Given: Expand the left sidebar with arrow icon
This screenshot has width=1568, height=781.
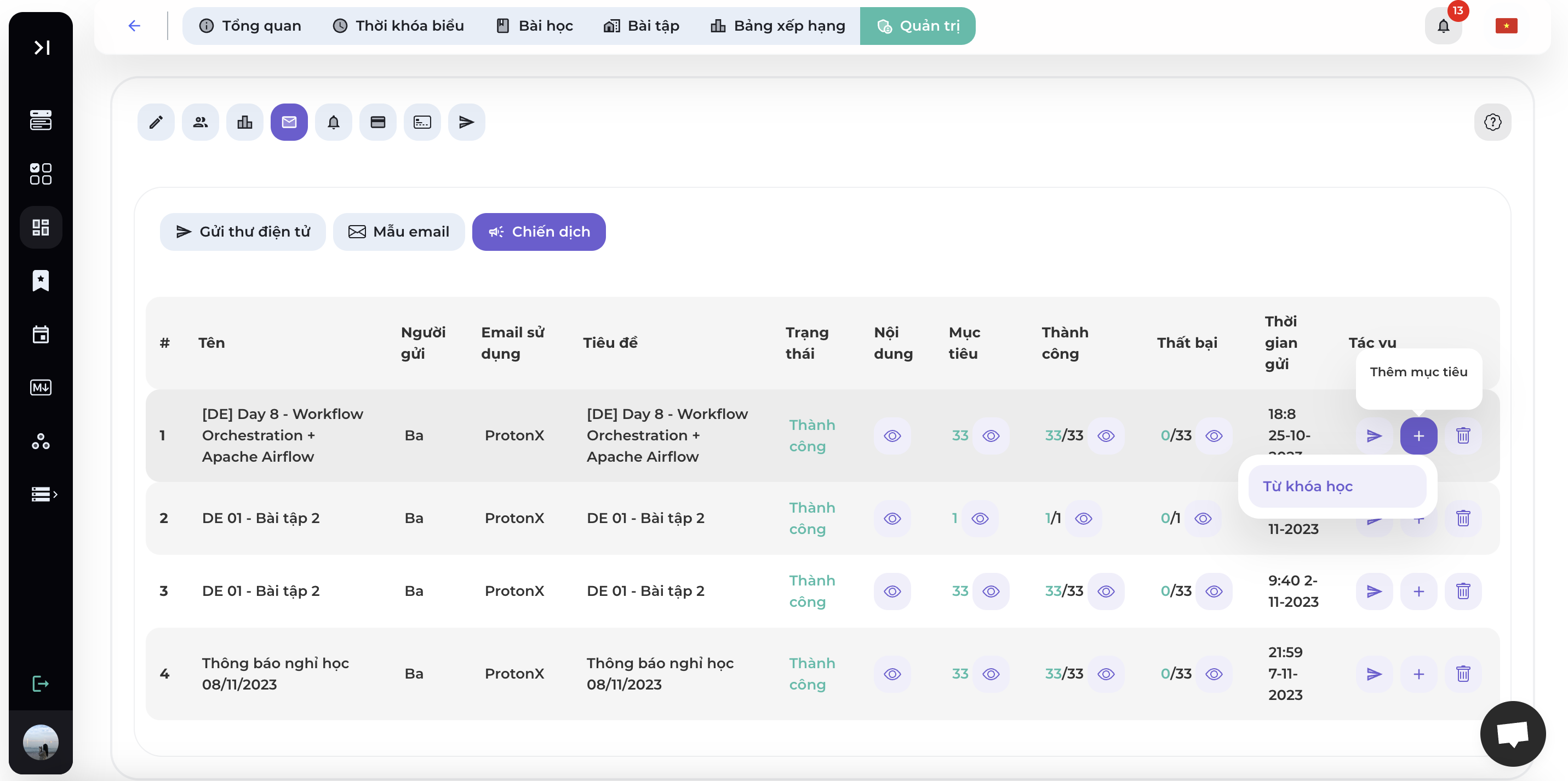Looking at the screenshot, I should click(x=41, y=48).
